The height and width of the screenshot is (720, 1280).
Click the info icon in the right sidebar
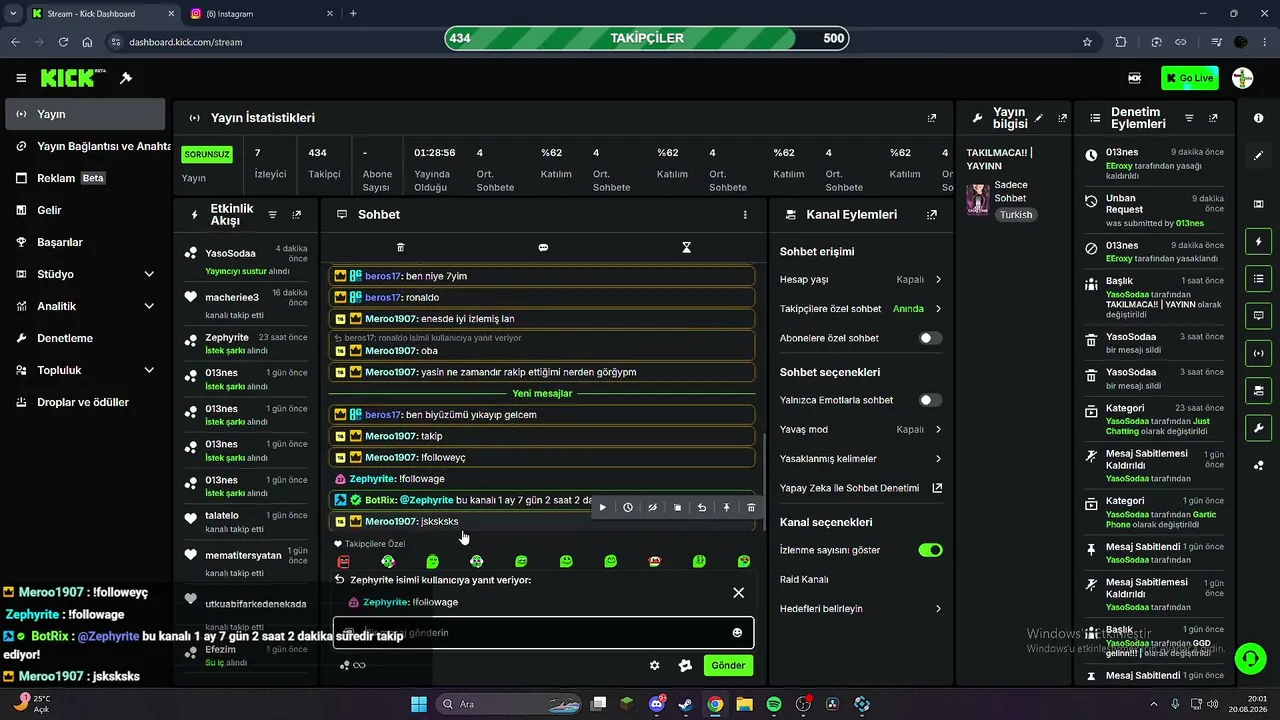(1258, 118)
